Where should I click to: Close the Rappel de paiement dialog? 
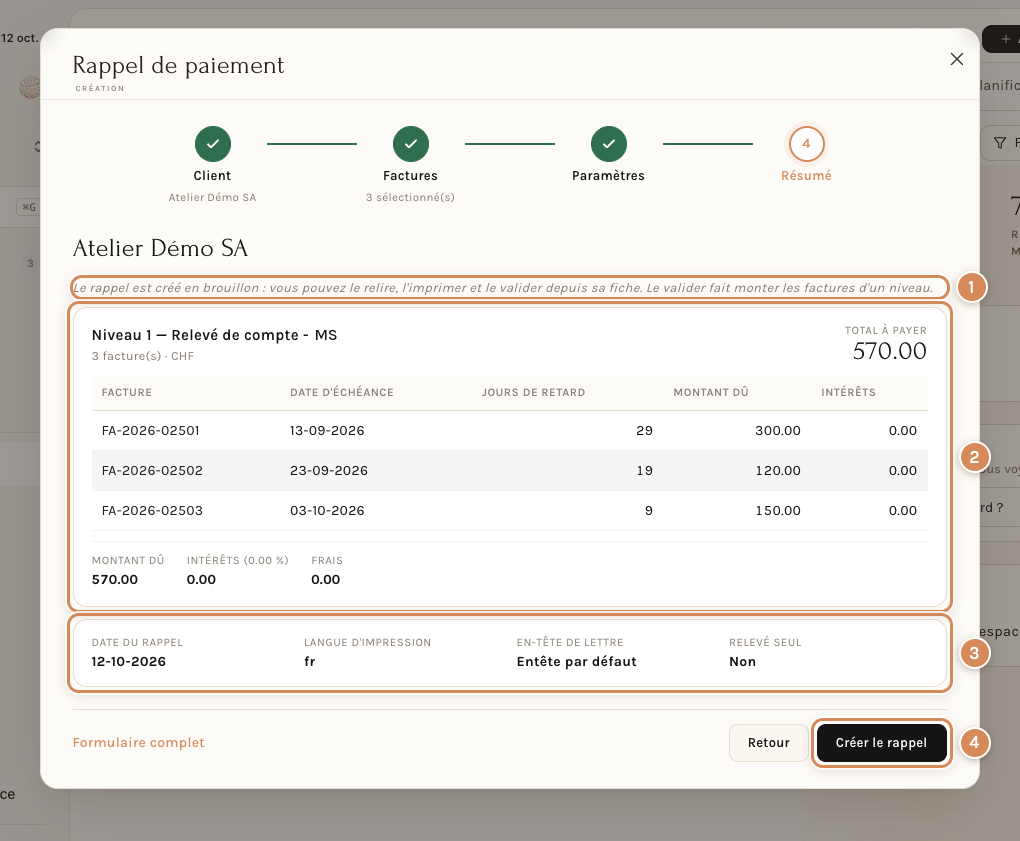pyautogui.click(x=956, y=59)
